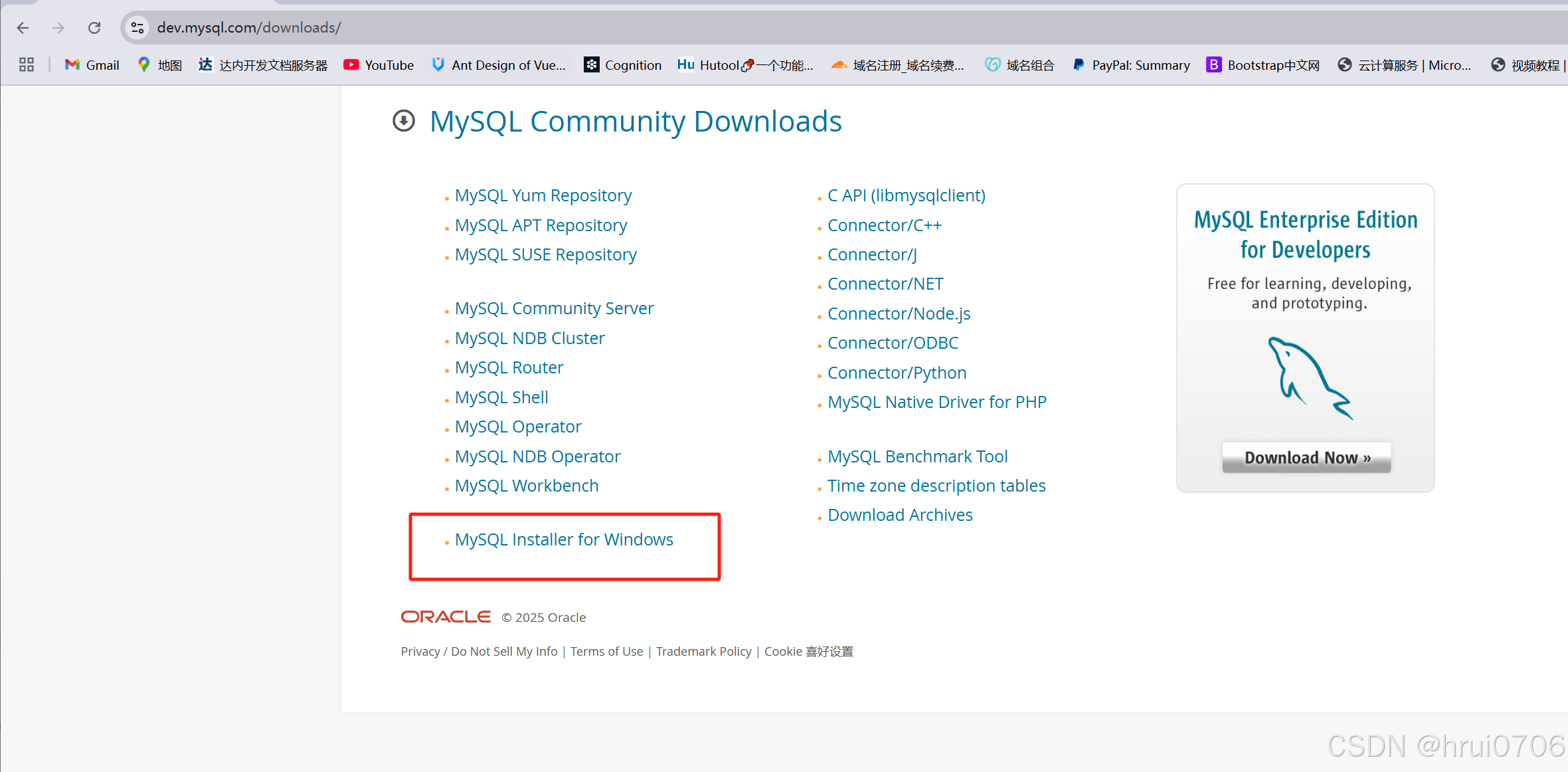Click the MySQL dolphin logo in banner
1568x772 pixels.
1310,378
